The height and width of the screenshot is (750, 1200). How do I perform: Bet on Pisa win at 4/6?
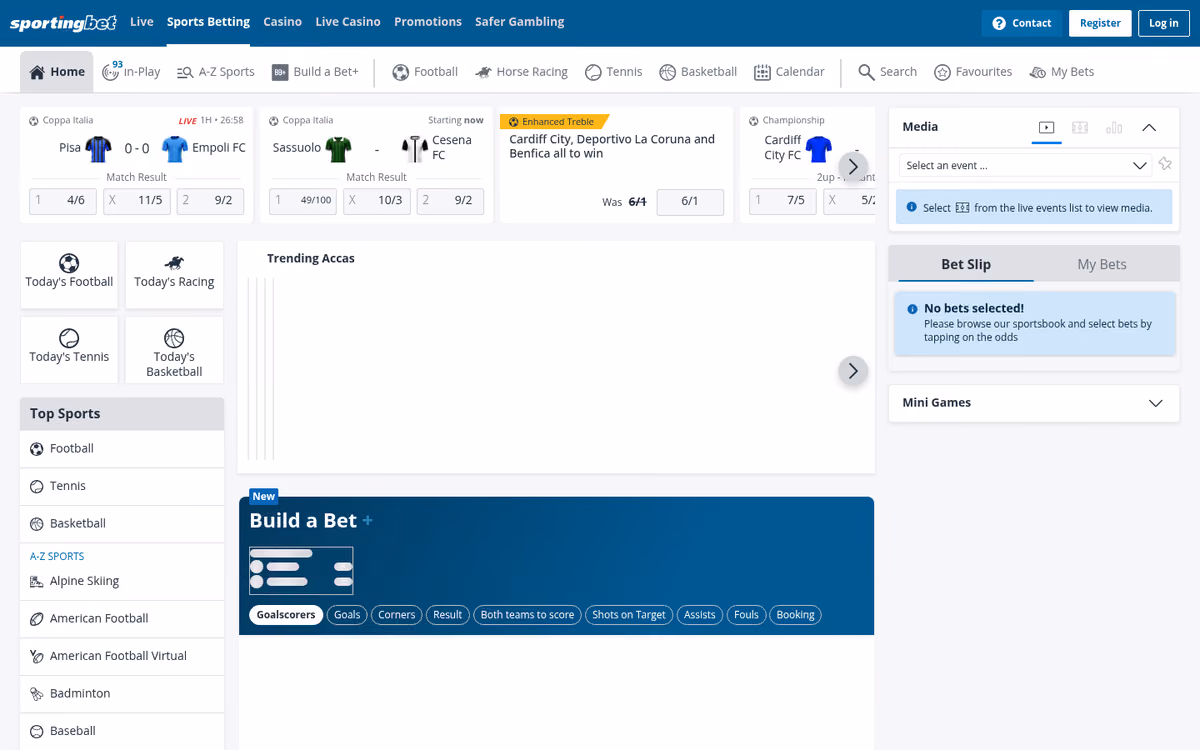point(63,201)
